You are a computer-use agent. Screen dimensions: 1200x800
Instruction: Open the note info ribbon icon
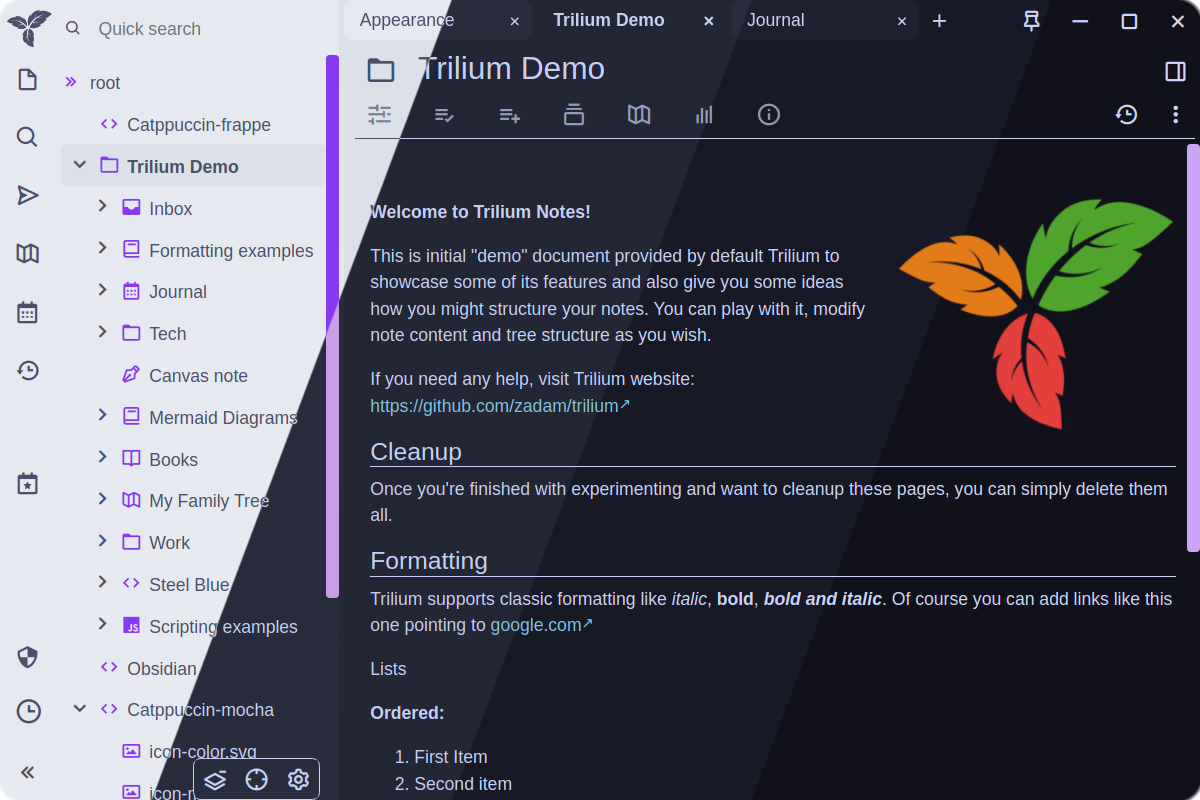pyautogui.click(x=769, y=114)
